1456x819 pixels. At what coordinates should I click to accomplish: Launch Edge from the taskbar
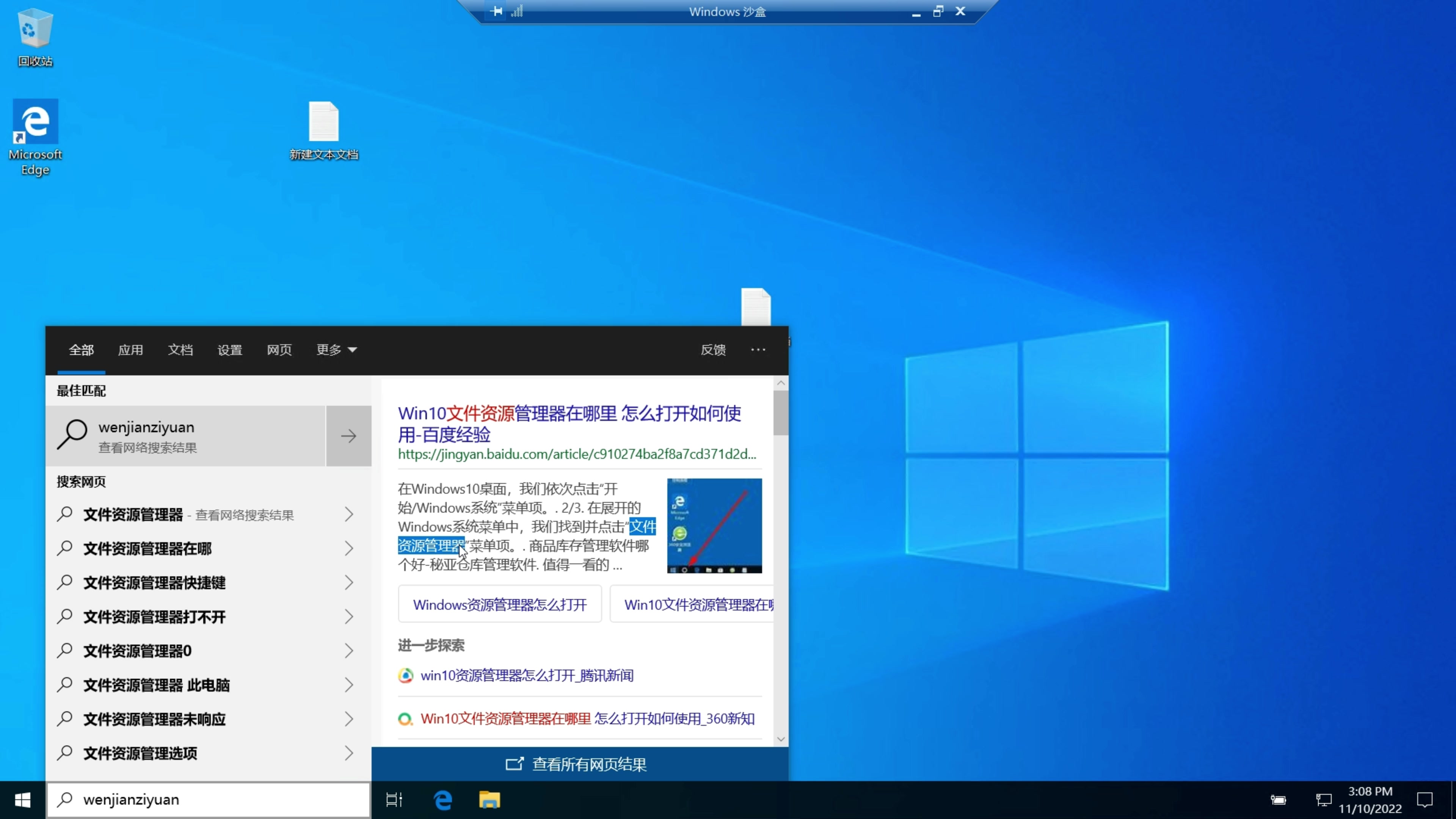pos(442,800)
